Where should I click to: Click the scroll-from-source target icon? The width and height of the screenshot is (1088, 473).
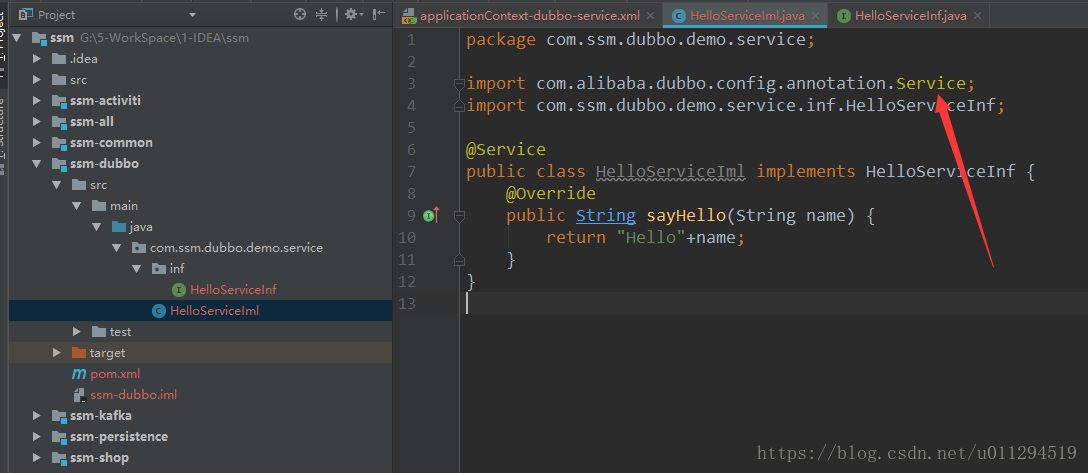(300, 14)
